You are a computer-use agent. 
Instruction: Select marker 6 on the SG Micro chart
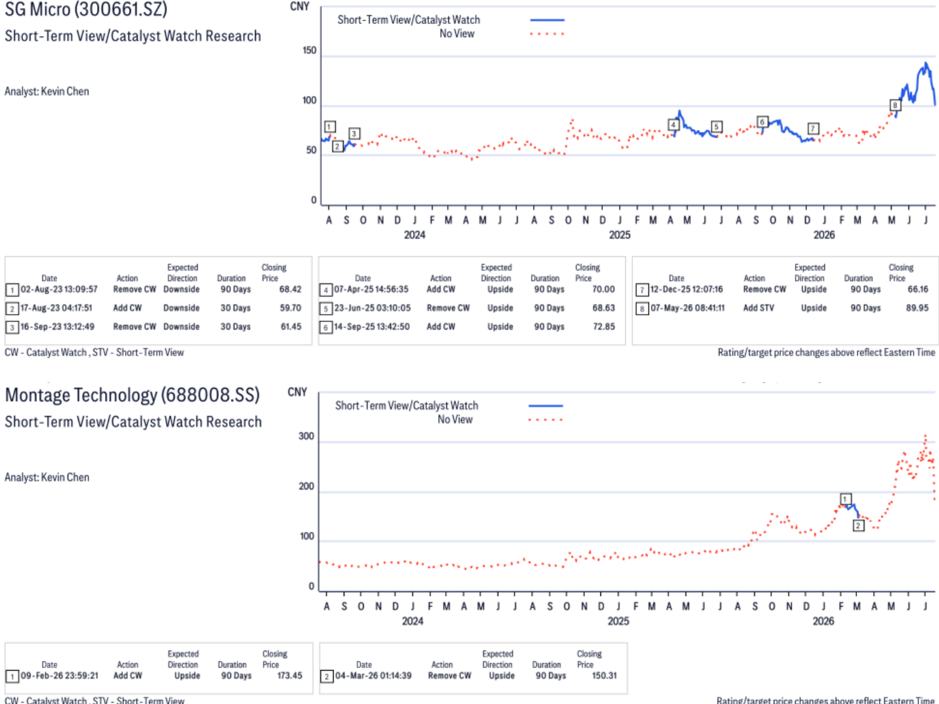click(x=762, y=122)
